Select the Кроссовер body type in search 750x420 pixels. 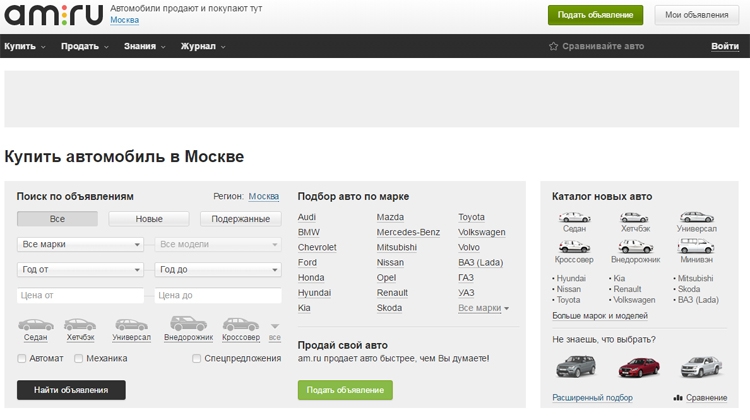[241, 330]
